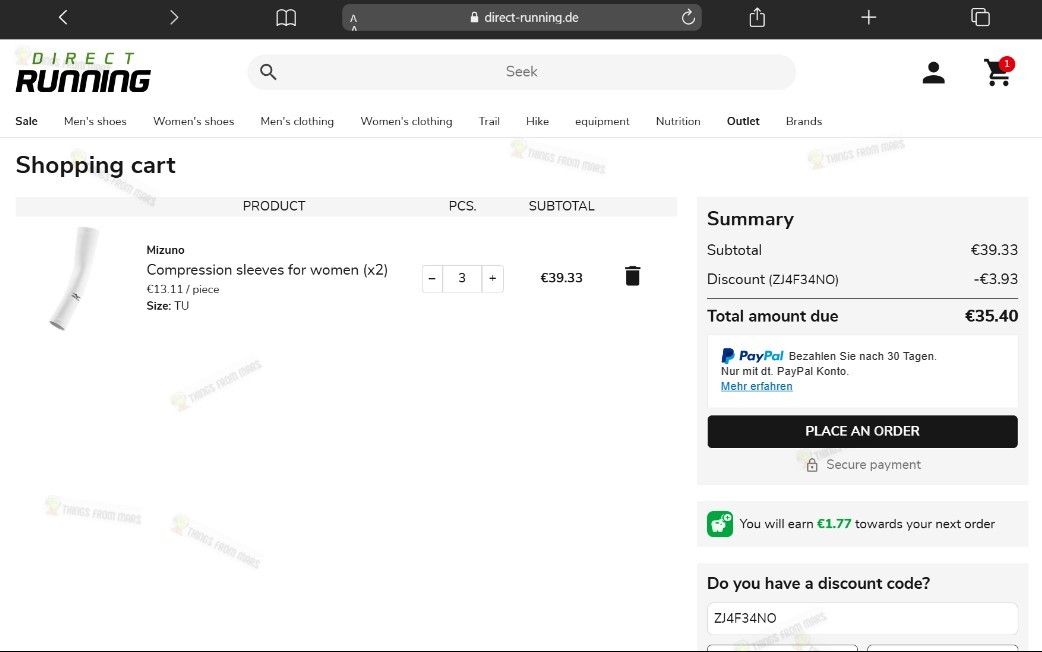The image size is (1042, 652).
Task: Click the compression sleeve product thumbnail
Action: point(75,278)
